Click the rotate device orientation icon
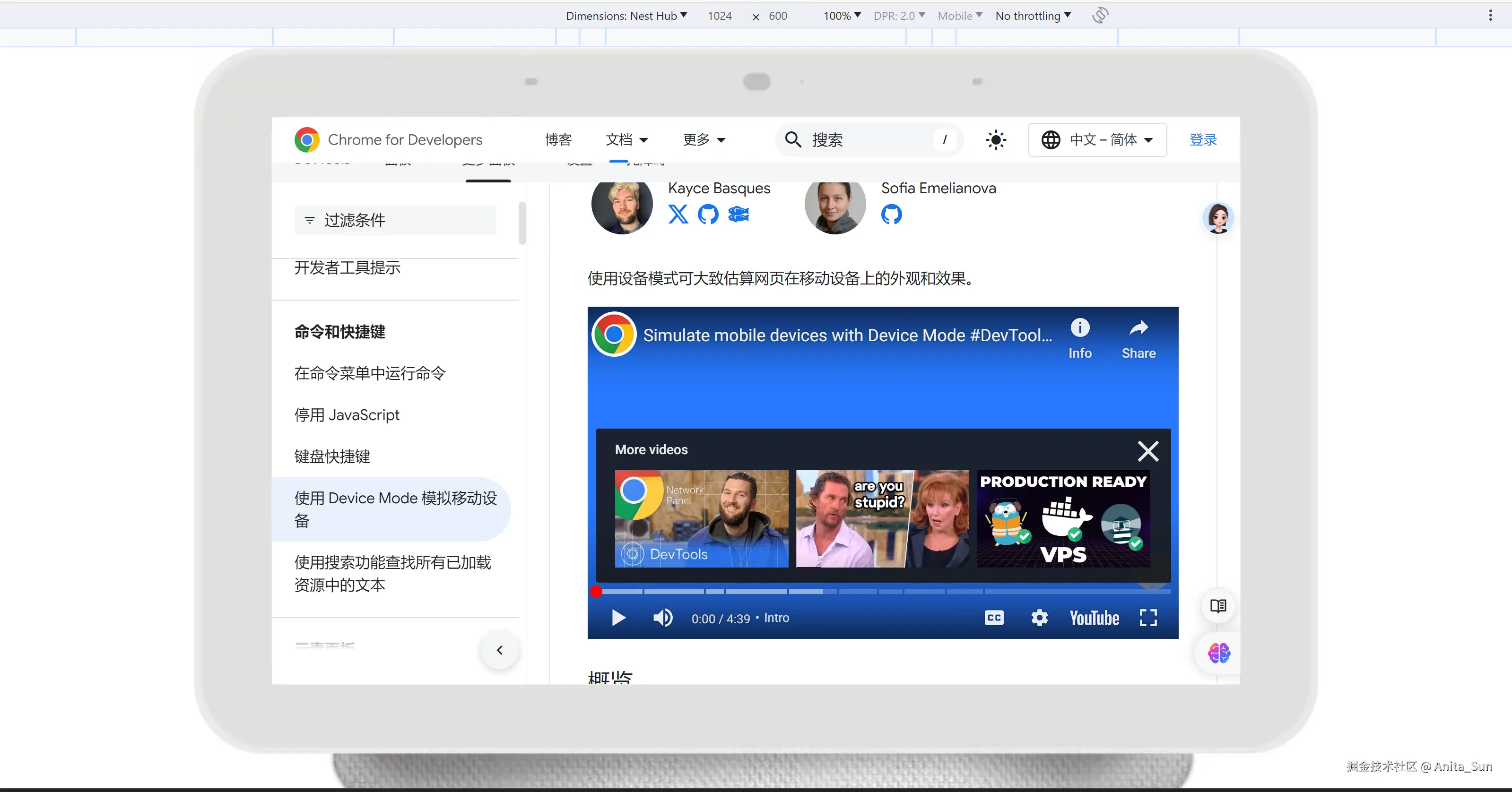Viewport: 1512px width, 792px height. (1100, 15)
